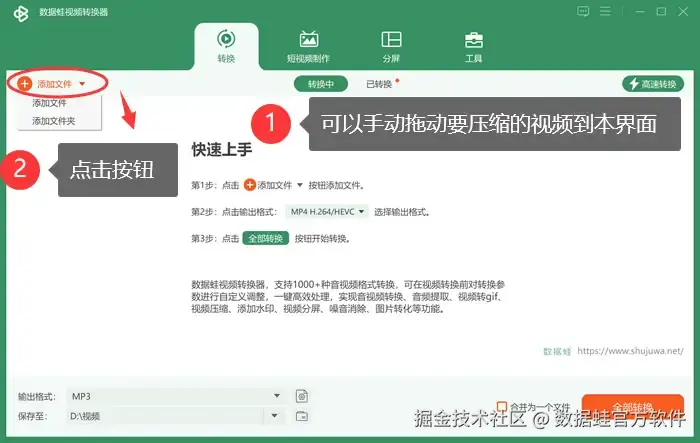Click the plus 添加文件 icon in step 1
The image size is (700, 443).
(250, 185)
